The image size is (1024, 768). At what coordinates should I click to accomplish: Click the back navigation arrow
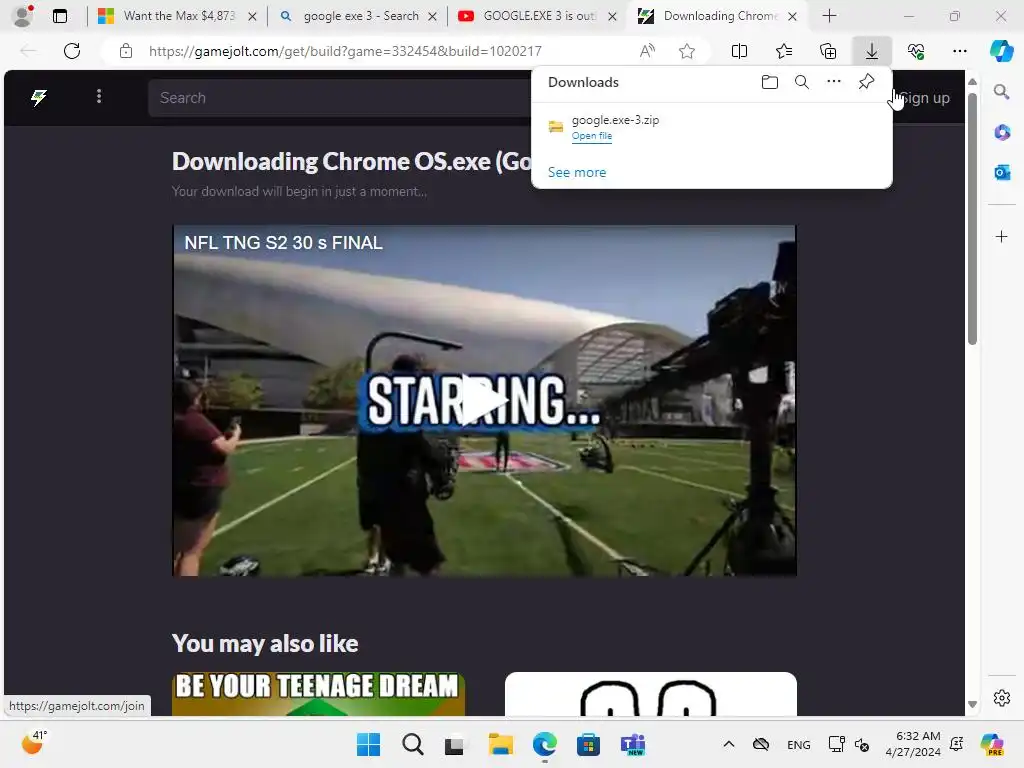tap(28, 51)
